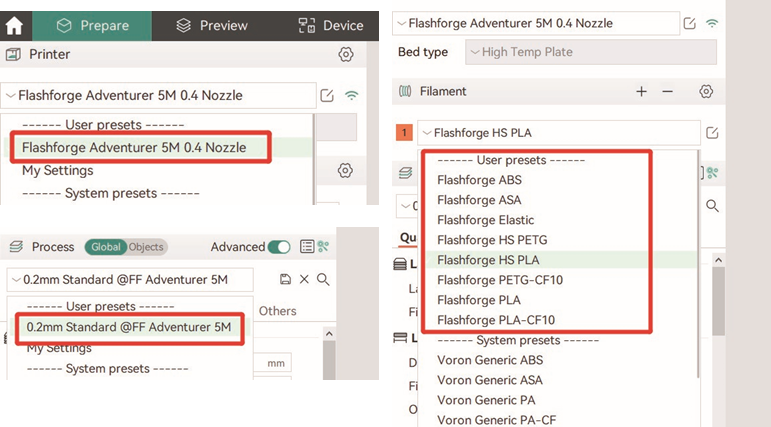
Task: Click the left printer Wi-Fi connection icon
Action: click(x=352, y=95)
